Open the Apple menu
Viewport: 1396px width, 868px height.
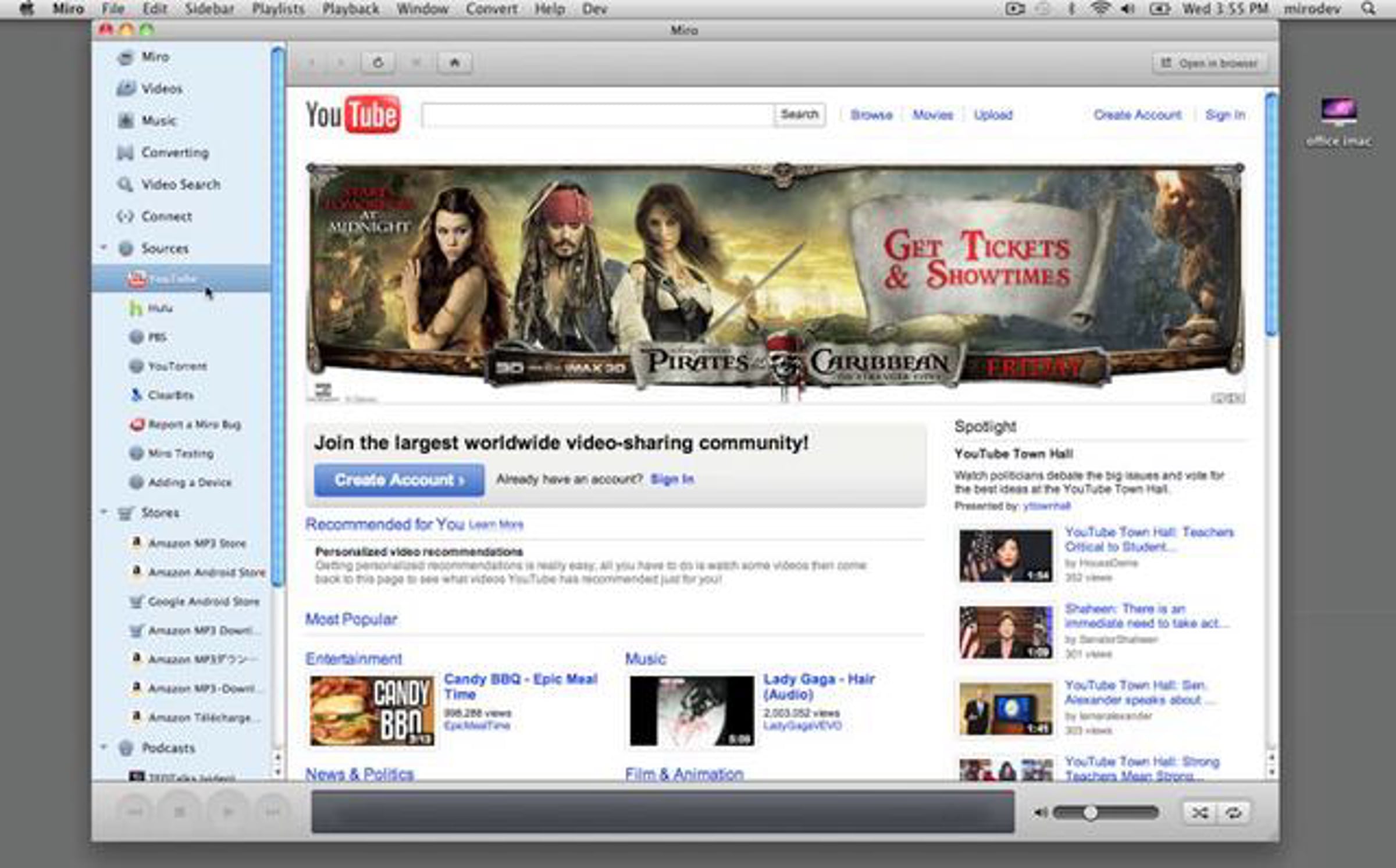(x=26, y=9)
